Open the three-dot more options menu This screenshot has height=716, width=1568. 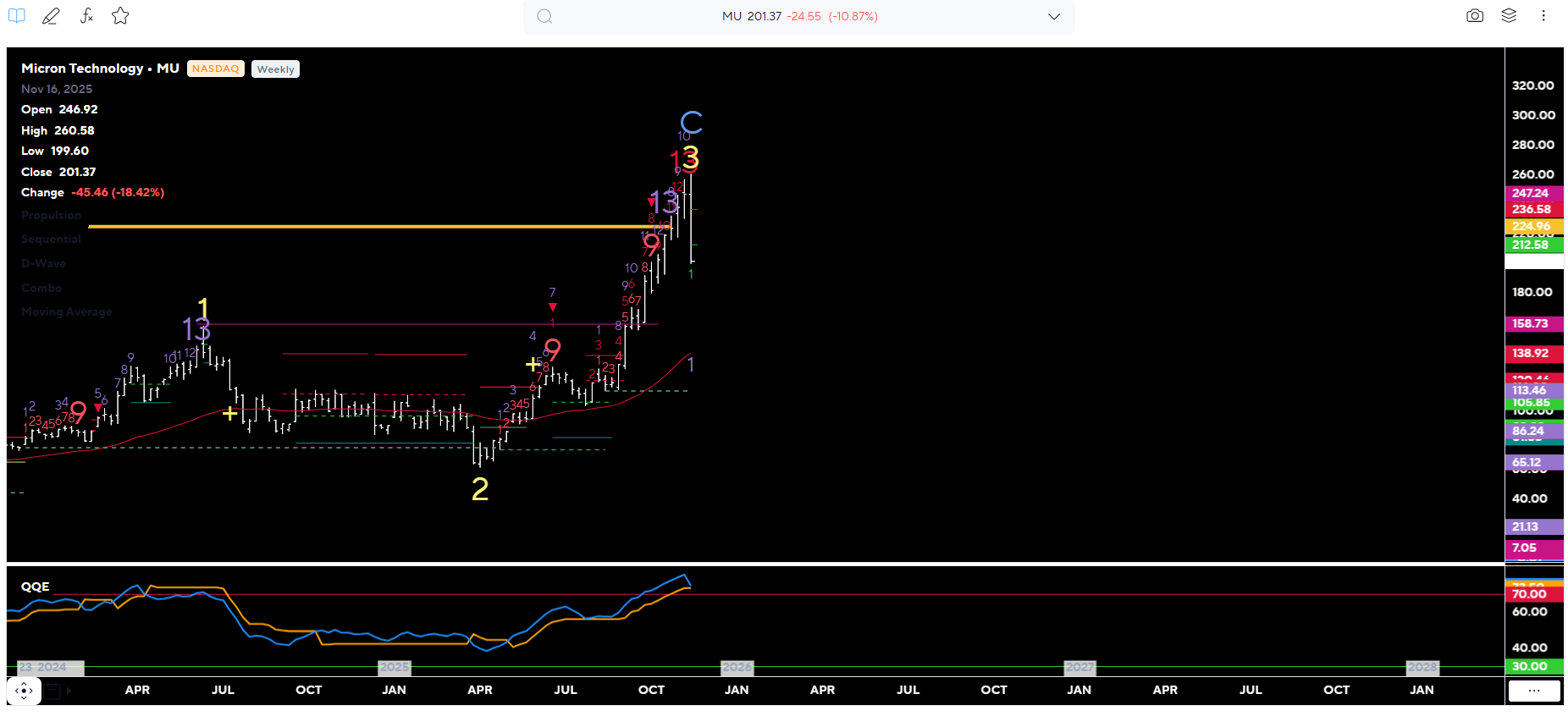pyautogui.click(x=1543, y=16)
